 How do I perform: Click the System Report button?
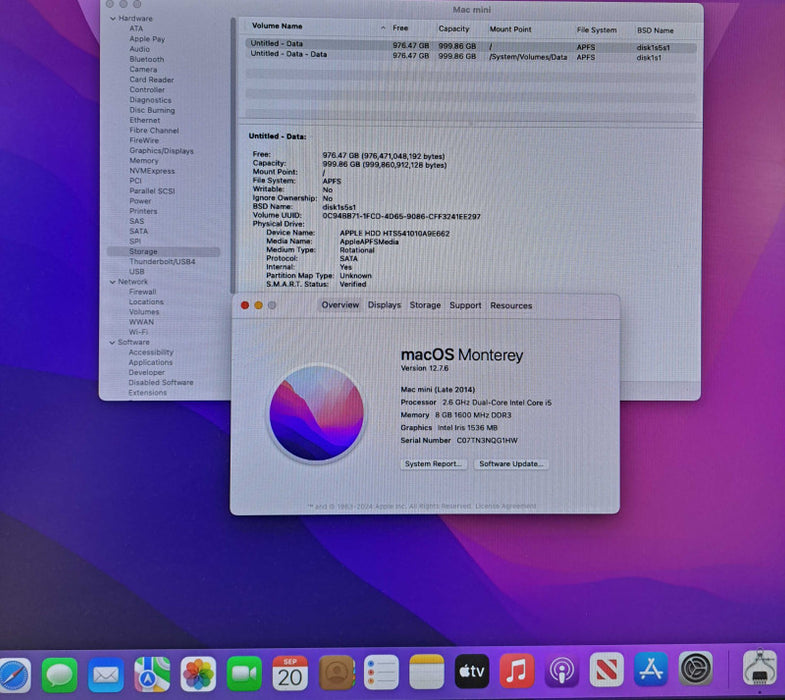[433, 464]
